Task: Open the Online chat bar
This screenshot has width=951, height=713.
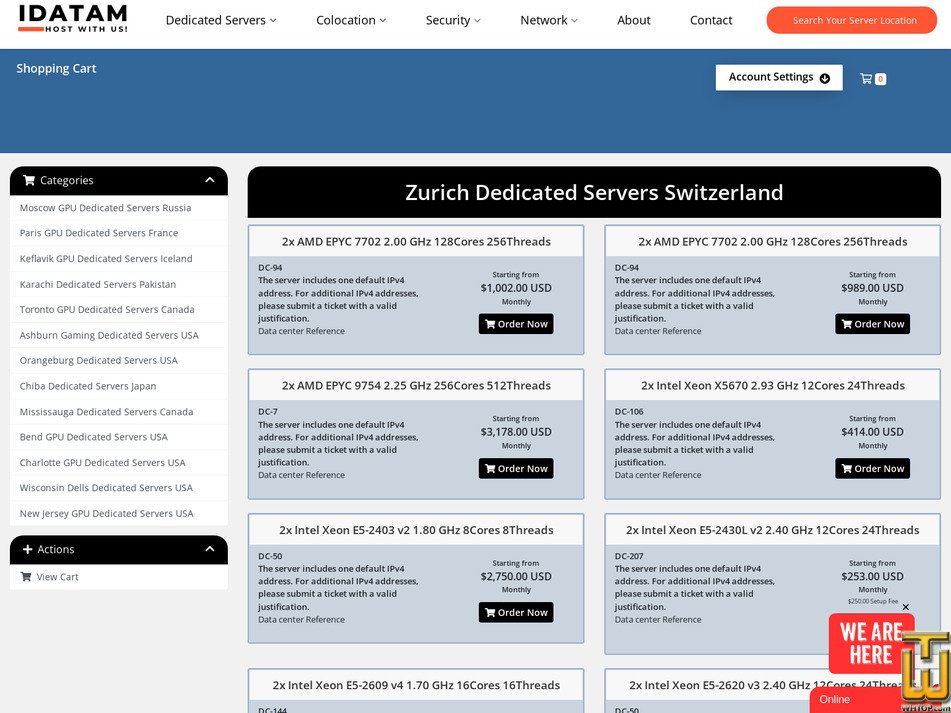Action: click(834, 699)
